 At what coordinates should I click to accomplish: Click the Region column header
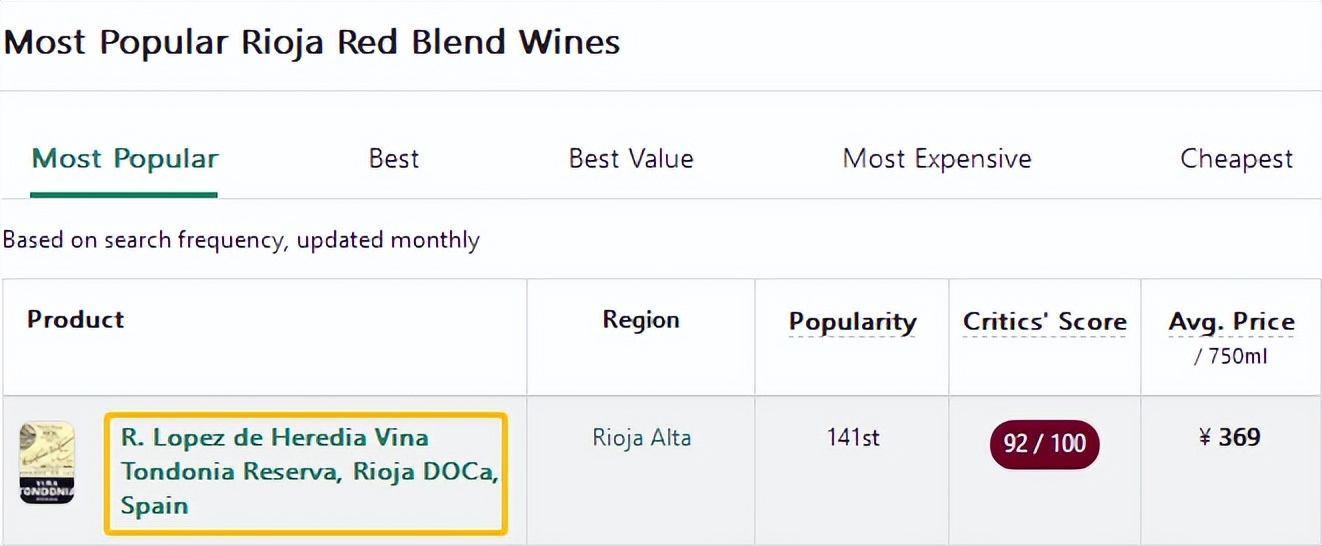tap(641, 320)
